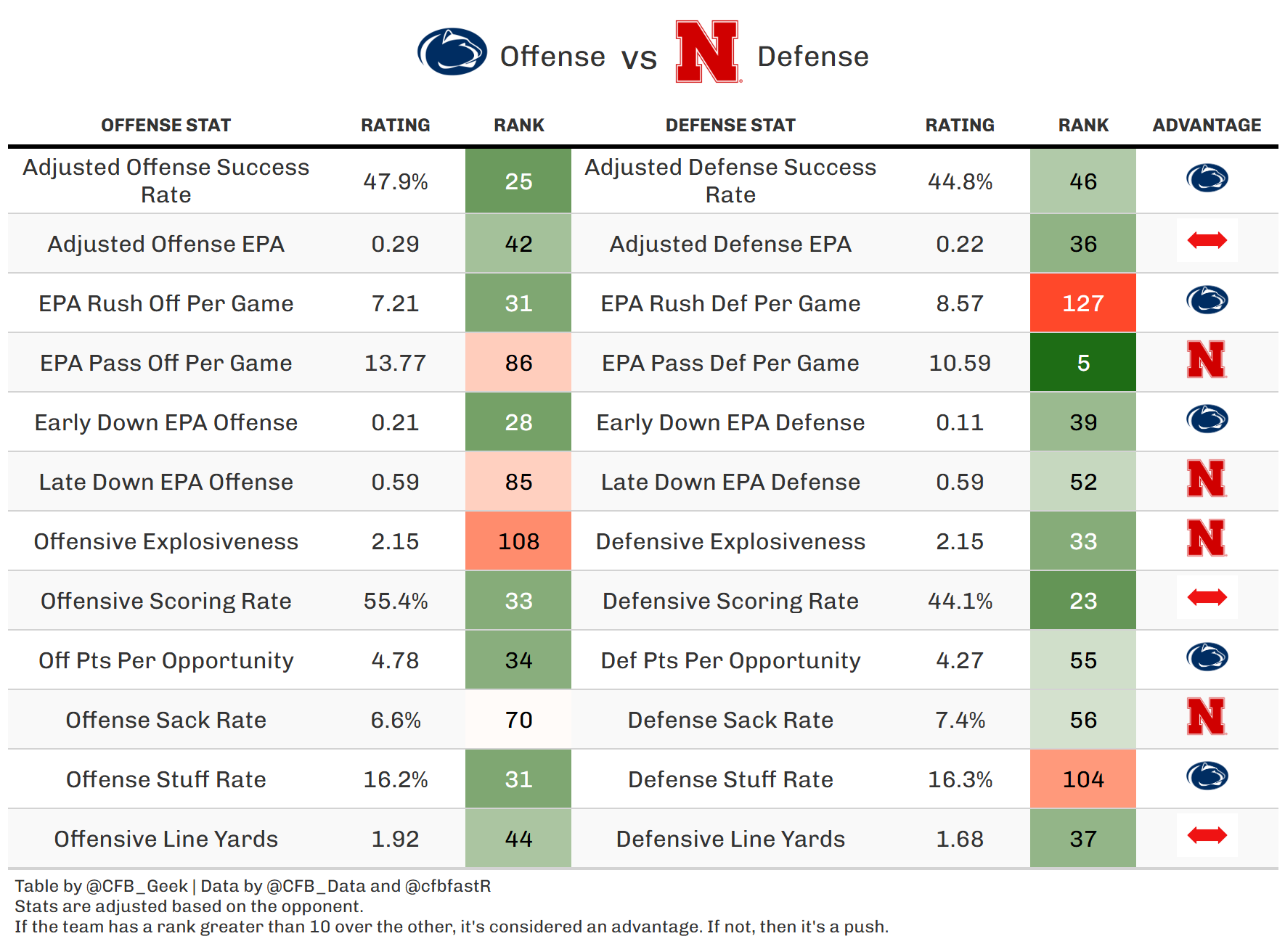Click Penn State icon in Early Down EPA row
This screenshot has height=952, width=1285.
(1207, 419)
